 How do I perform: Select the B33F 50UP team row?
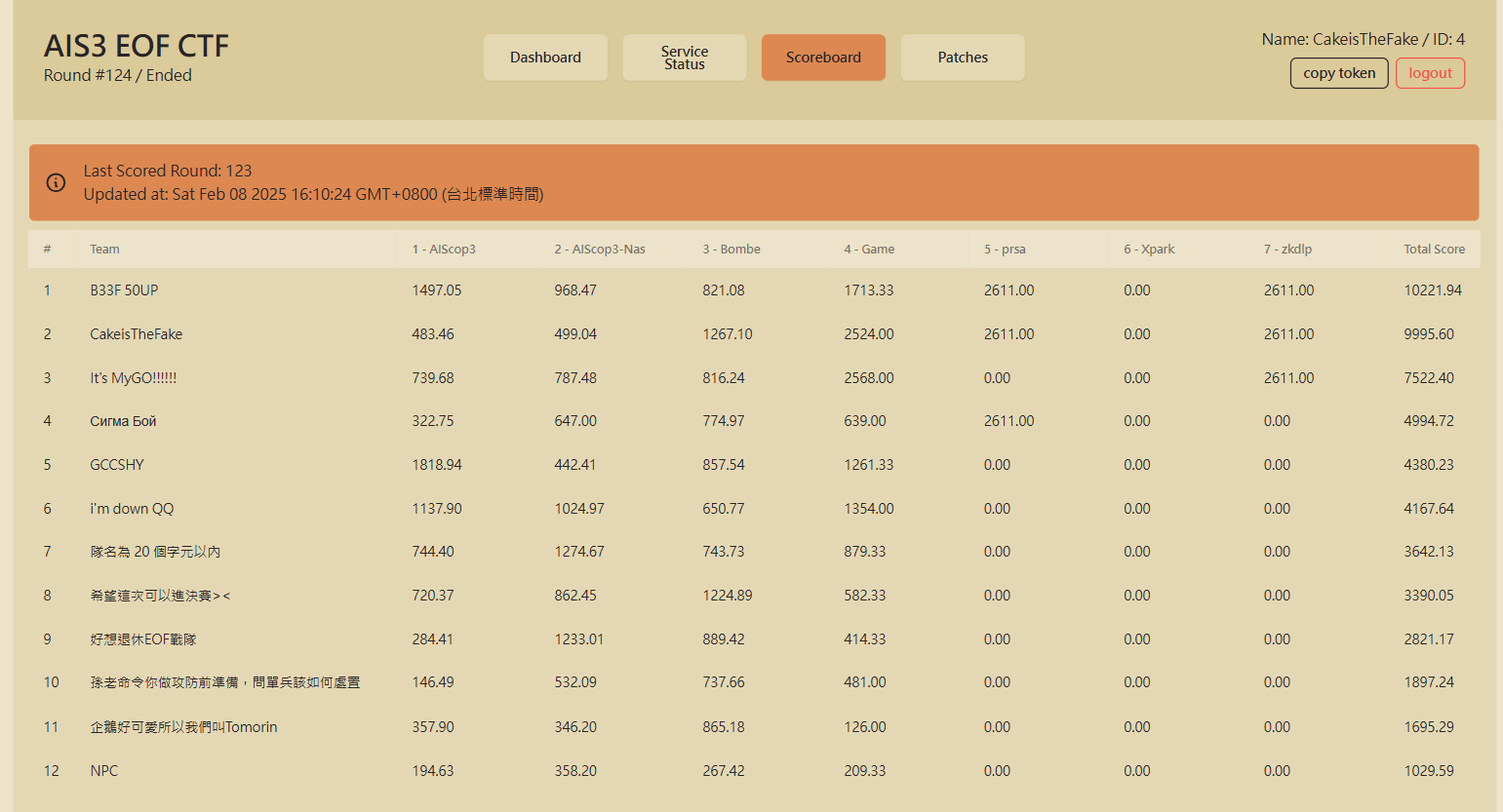754,290
